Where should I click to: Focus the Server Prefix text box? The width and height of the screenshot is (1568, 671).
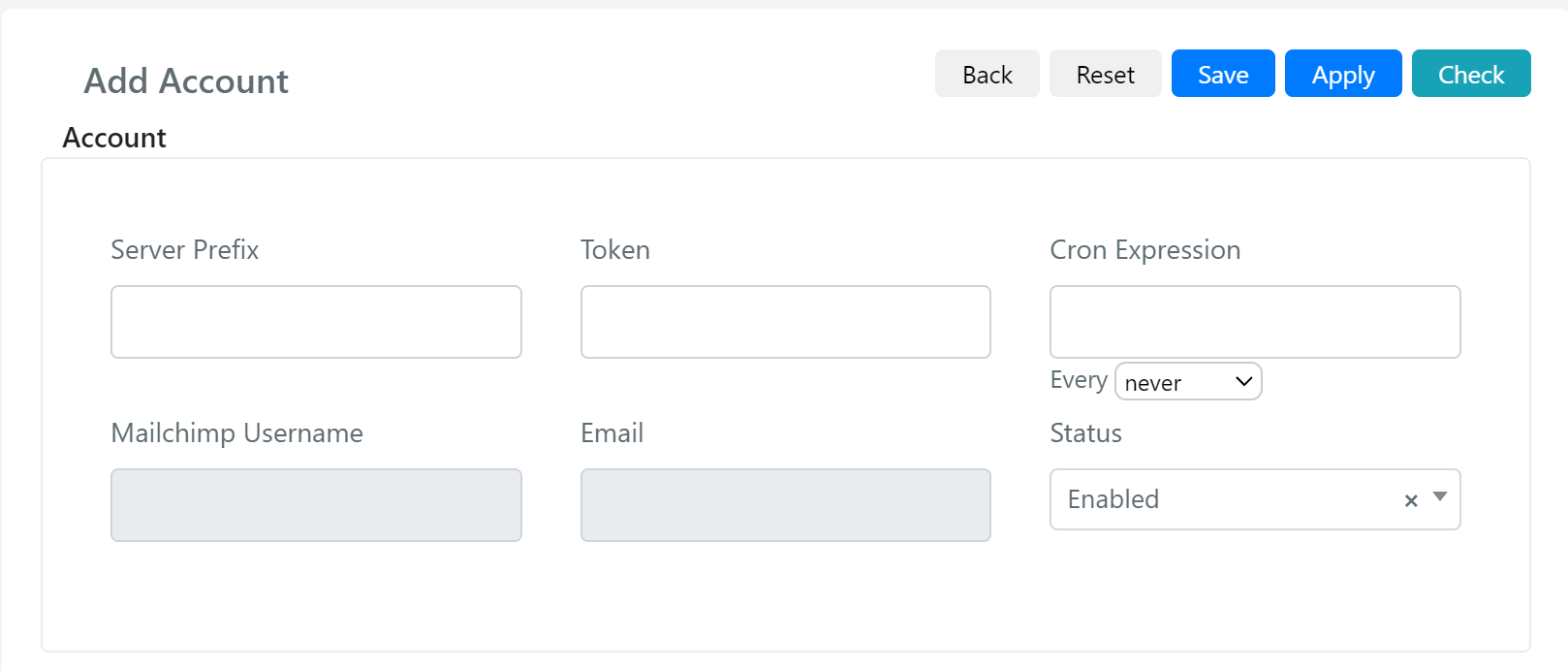316,322
